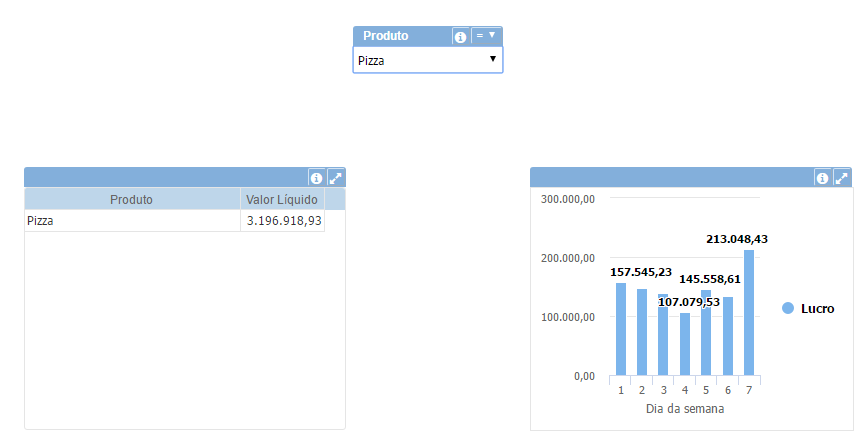The height and width of the screenshot is (445, 865).
Task: Select the bar for day 6
Action: 728,337
